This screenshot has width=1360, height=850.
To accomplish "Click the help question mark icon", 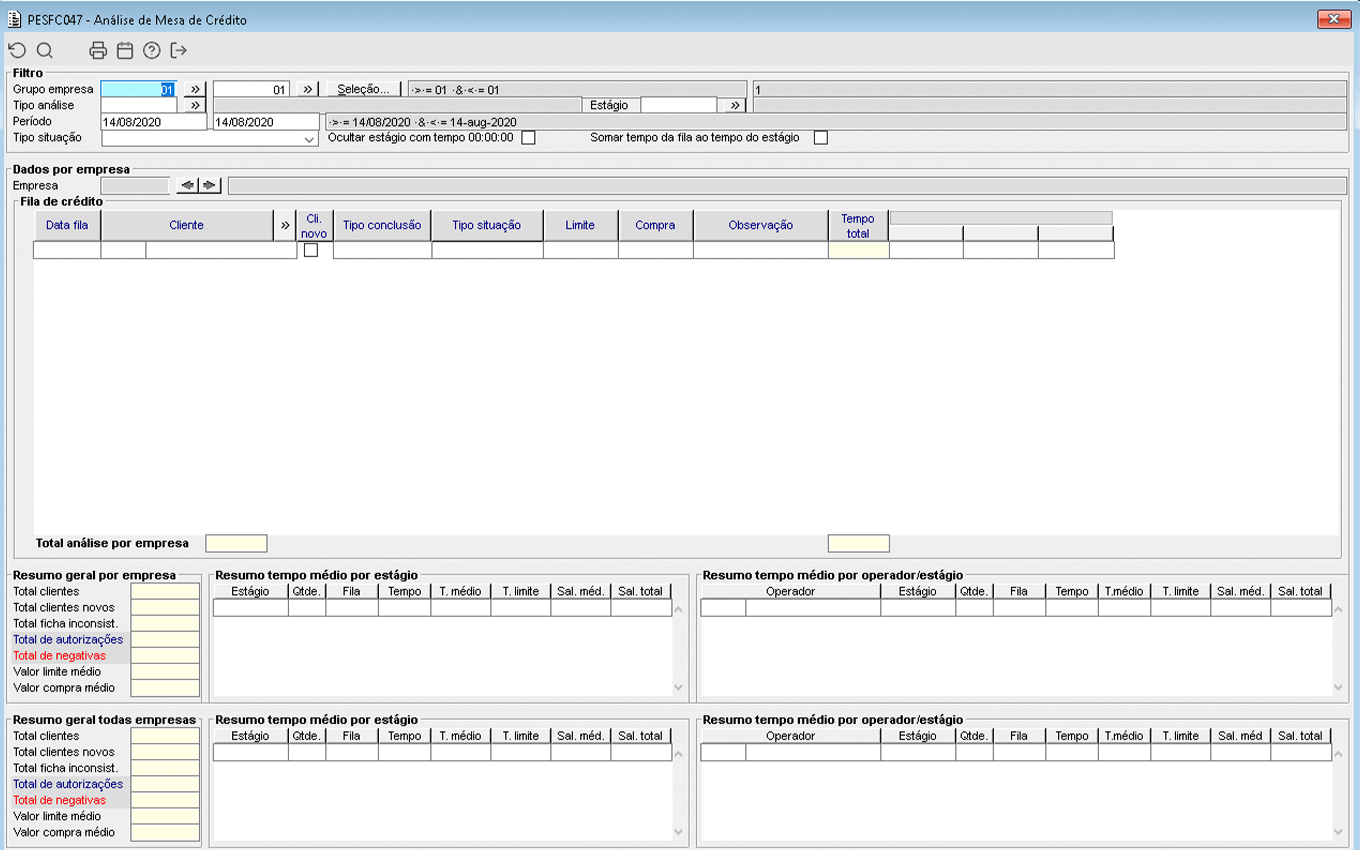I will [x=152, y=50].
